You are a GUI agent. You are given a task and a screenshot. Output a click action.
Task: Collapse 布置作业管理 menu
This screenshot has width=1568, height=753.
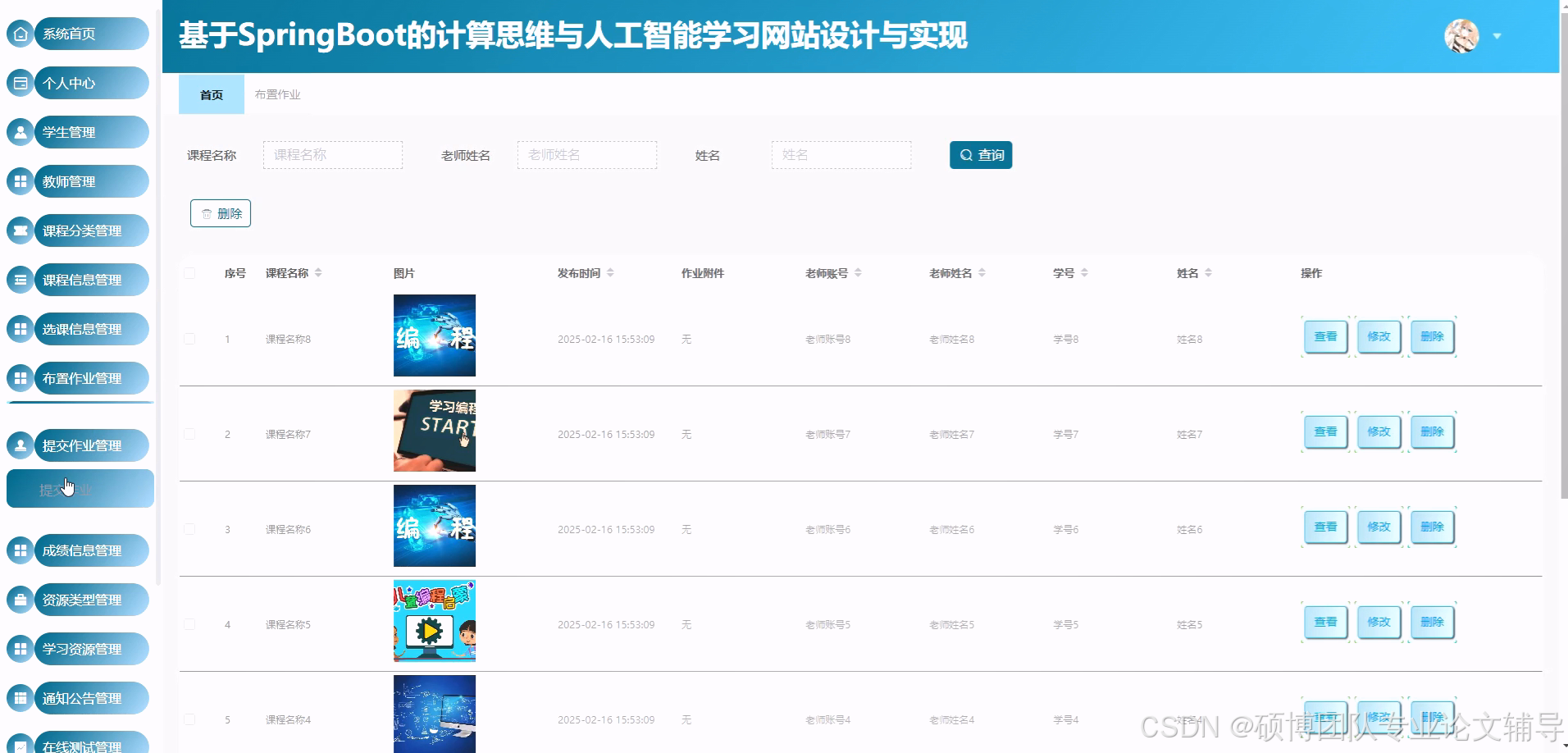pos(91,378)
